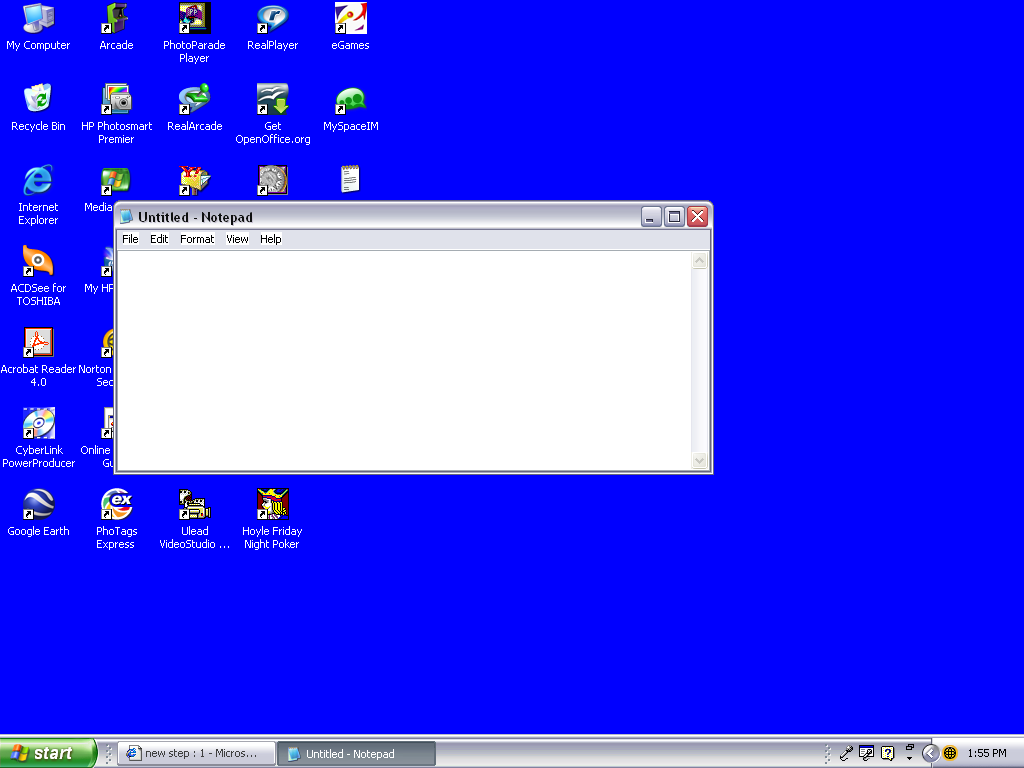
Task: Open Get OpenOffice.org shortcut
Action: coord(271,100)
